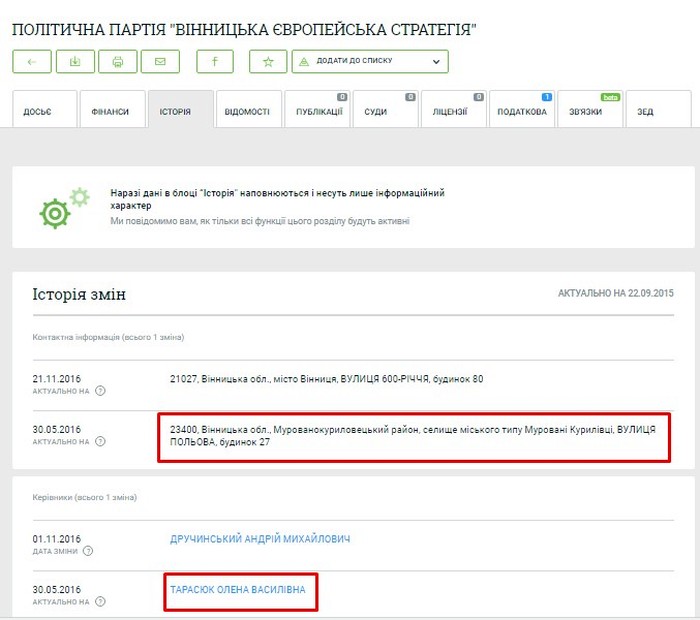The height and width of the screenshot is (620, 700).
Task: Share via Facebook icon button
Action: coord(215,62)
